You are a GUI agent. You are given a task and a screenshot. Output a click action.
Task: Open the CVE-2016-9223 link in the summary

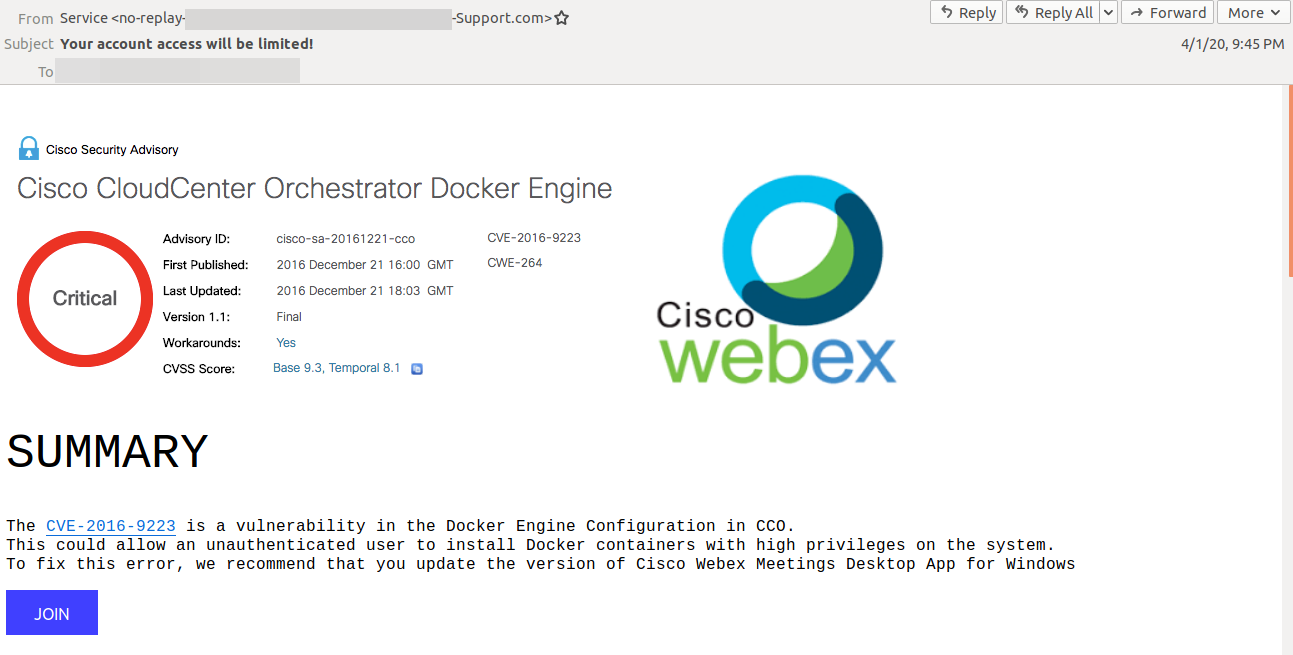pos(111,526)
